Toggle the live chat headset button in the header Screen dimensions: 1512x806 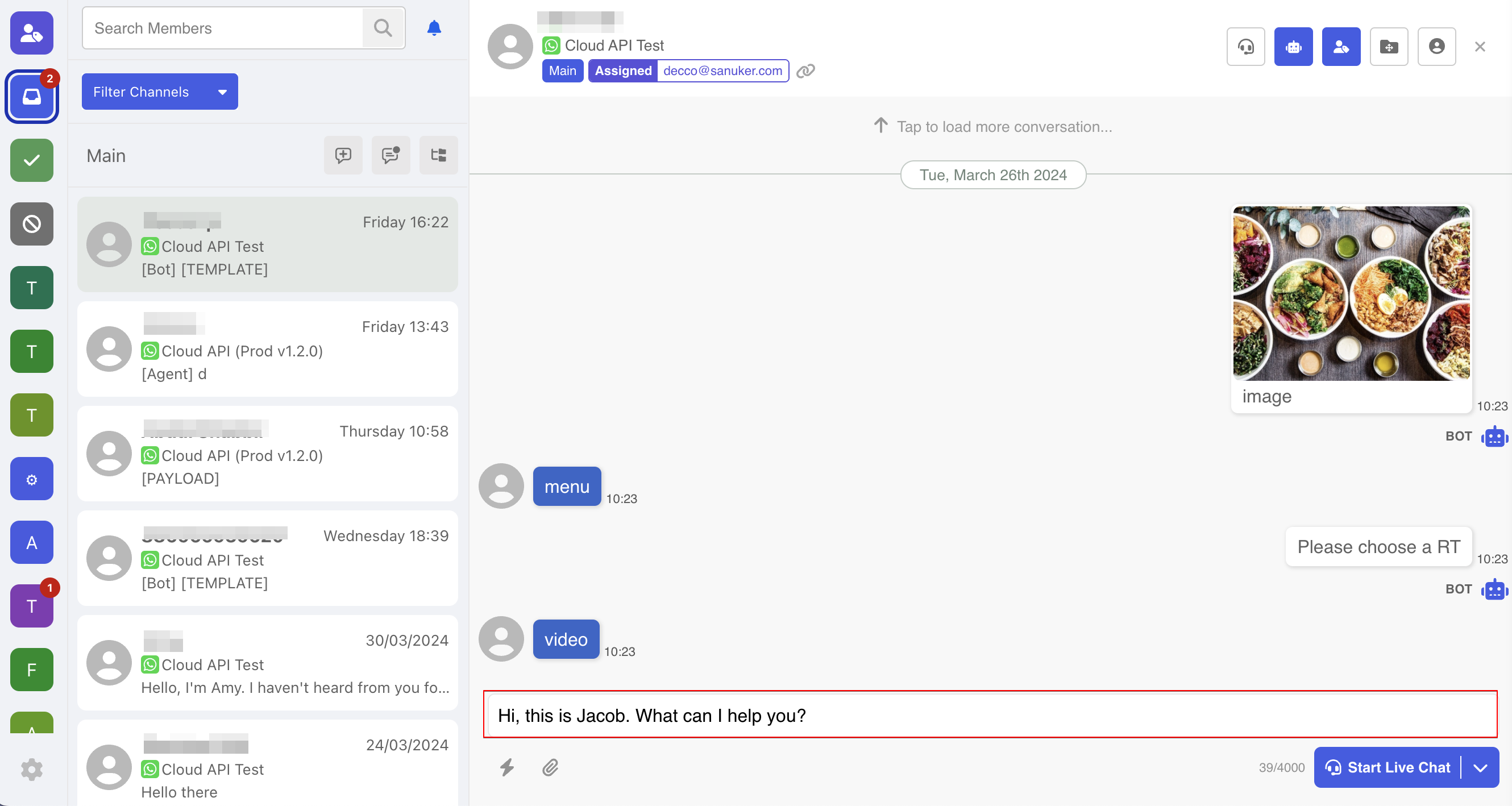tap(1245, 47)
